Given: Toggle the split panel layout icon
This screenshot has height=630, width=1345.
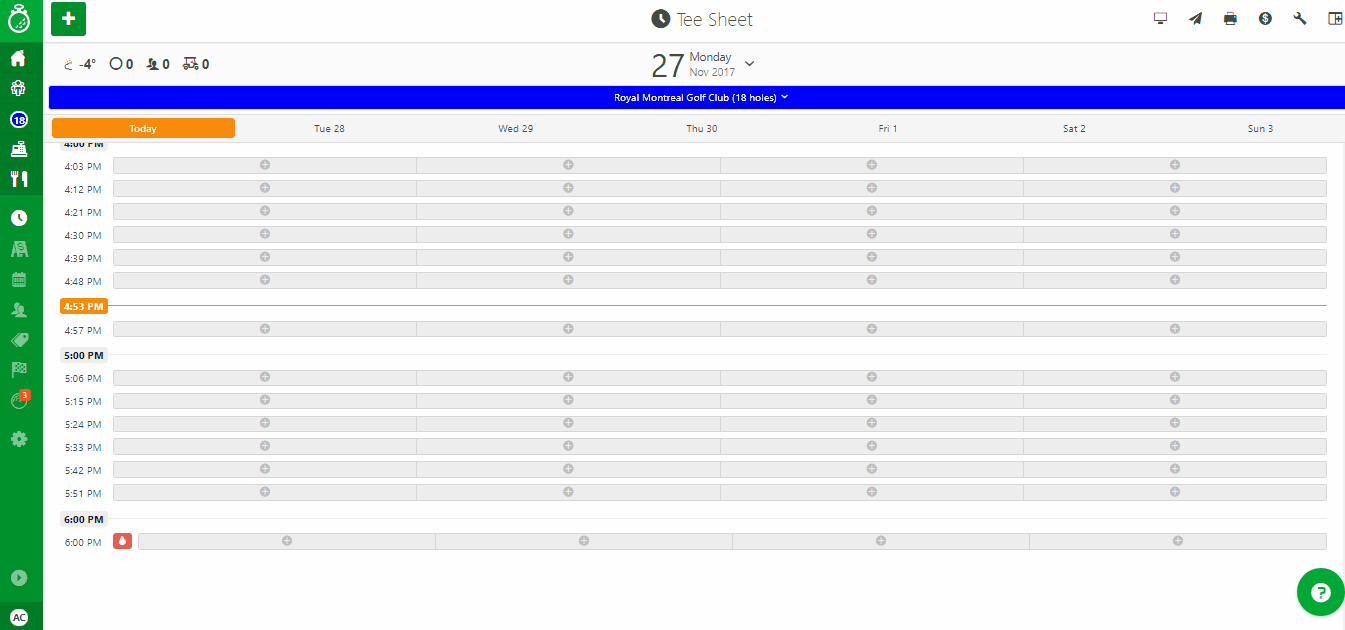Looking at the screenshot, I should [x=1334, y=19].
